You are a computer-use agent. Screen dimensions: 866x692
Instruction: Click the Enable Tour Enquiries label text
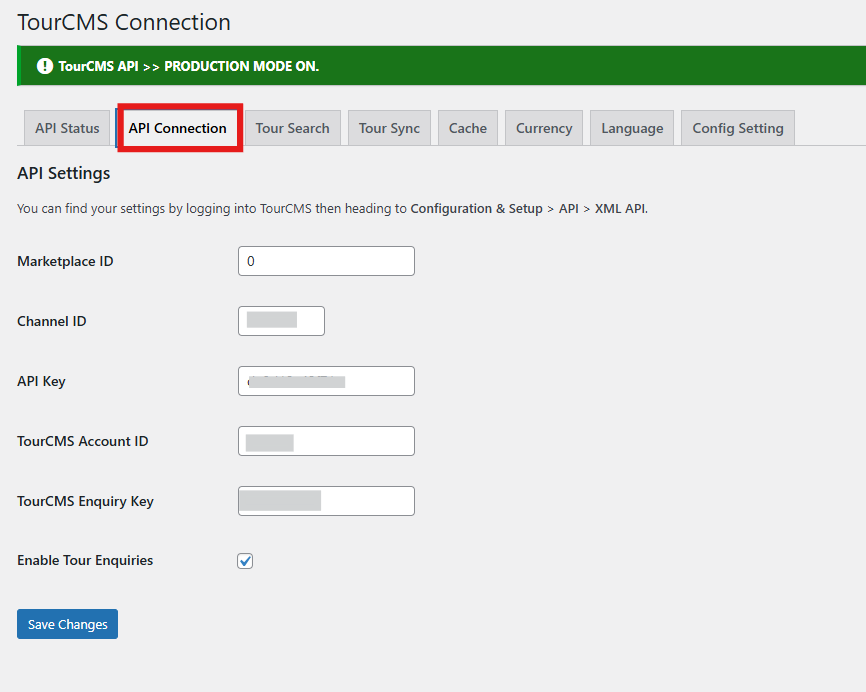(85, 560)
